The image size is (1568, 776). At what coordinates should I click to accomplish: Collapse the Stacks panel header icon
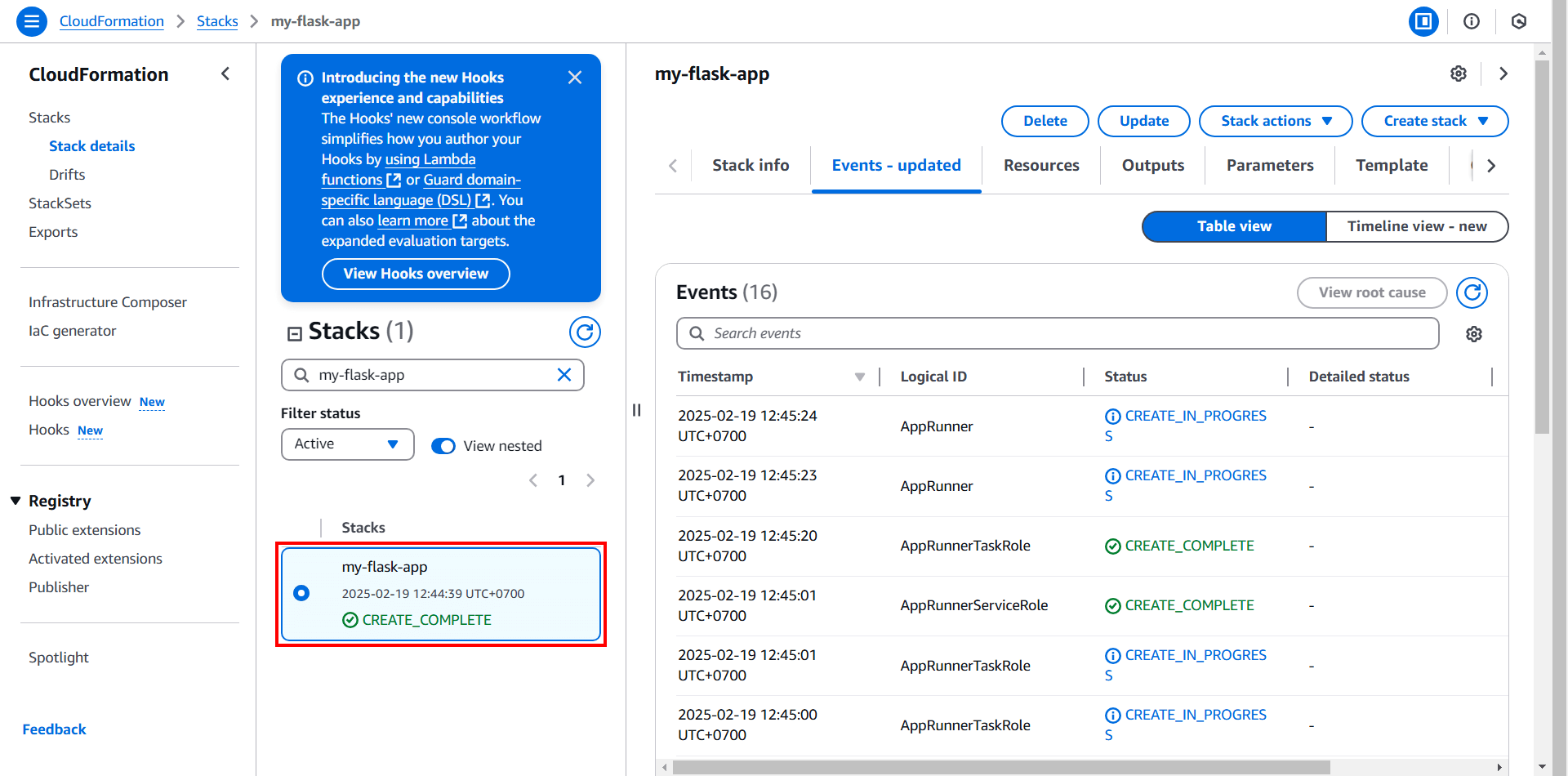(295, 333)
